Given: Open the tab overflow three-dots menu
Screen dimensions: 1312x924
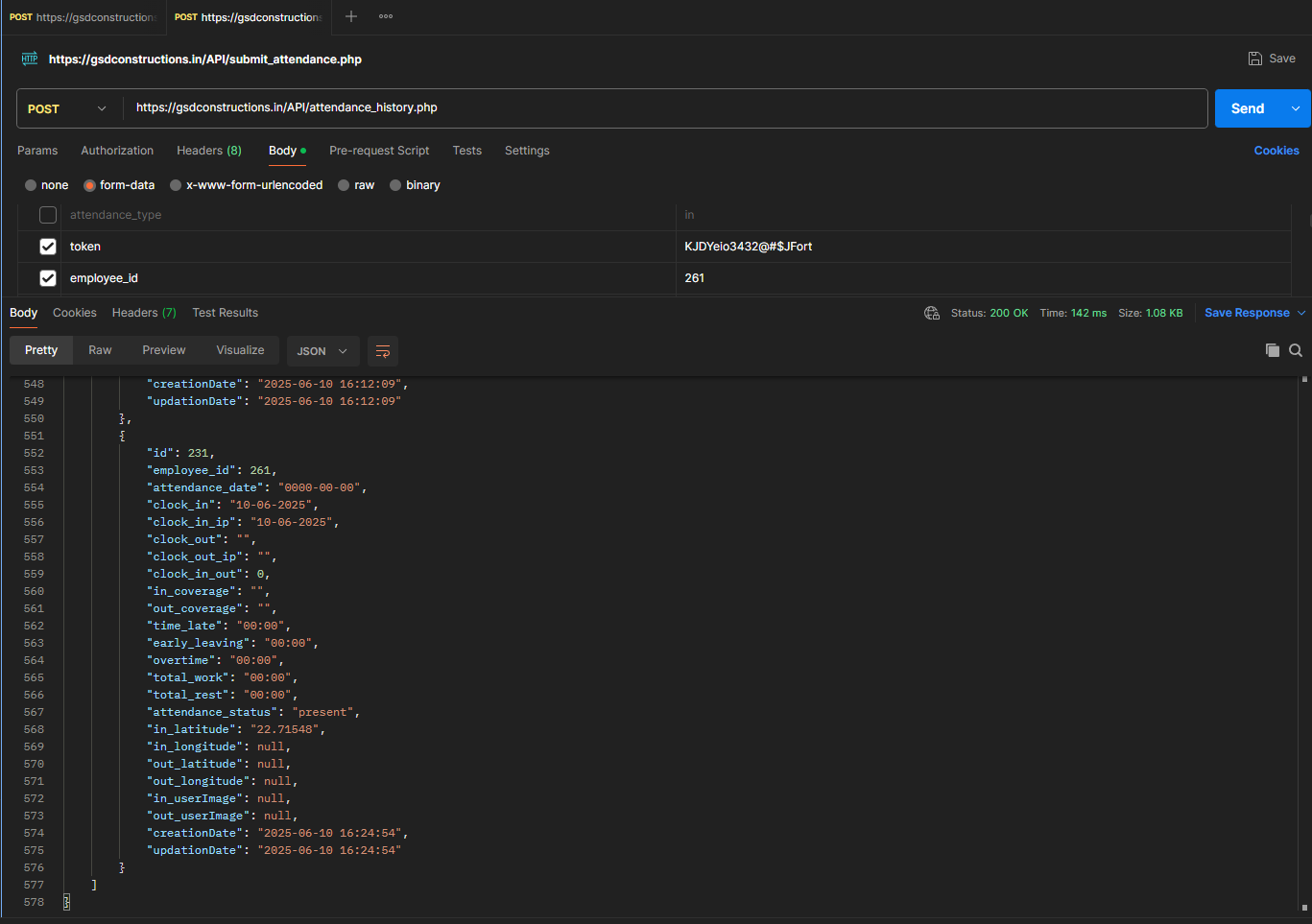Looking at the screenshot, I should click(x=386, y=16).
